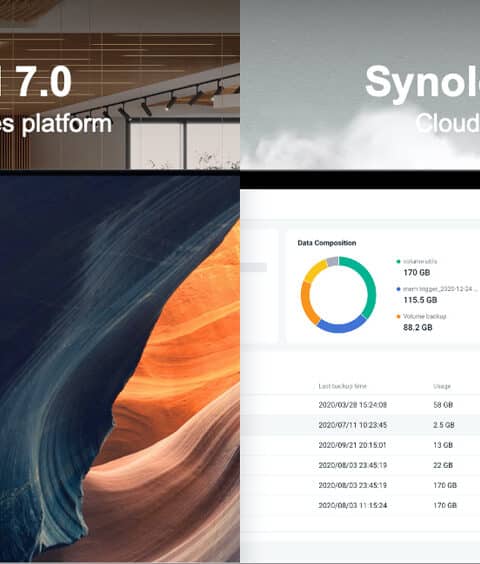Click the '115.5 GB' legend value
Screen dimensions: 480x564
[420, 300]
